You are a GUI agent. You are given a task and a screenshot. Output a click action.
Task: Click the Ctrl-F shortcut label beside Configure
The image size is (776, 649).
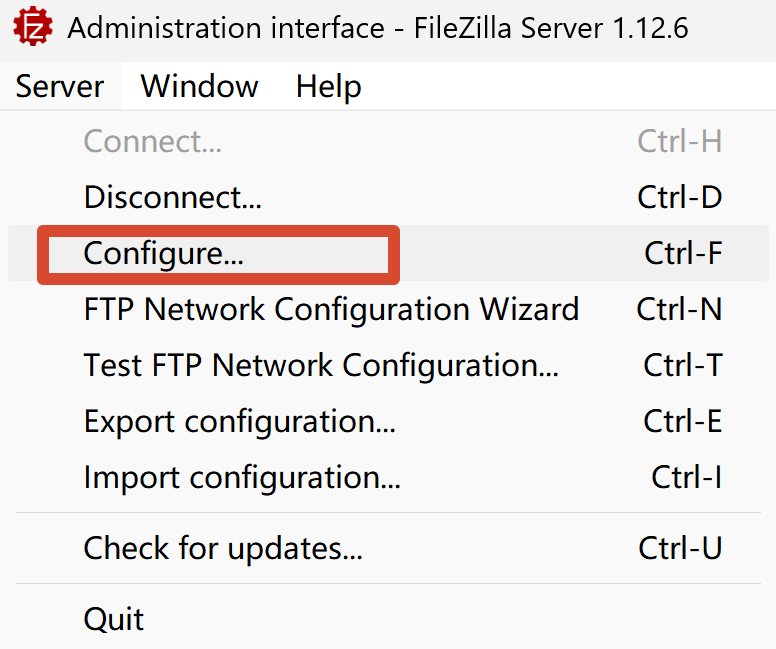tap(683, 253)
